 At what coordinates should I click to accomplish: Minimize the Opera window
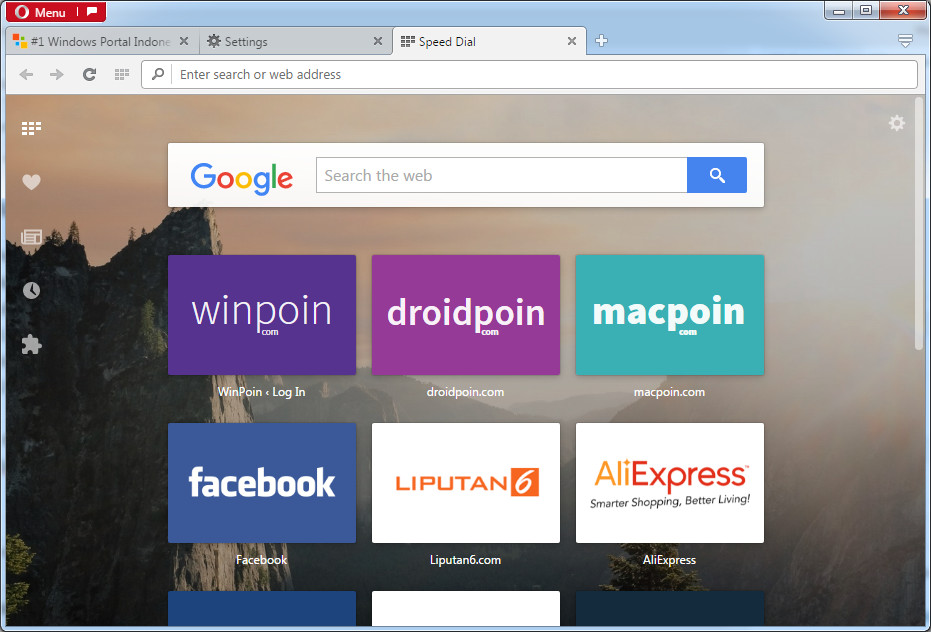click(838, 10)
